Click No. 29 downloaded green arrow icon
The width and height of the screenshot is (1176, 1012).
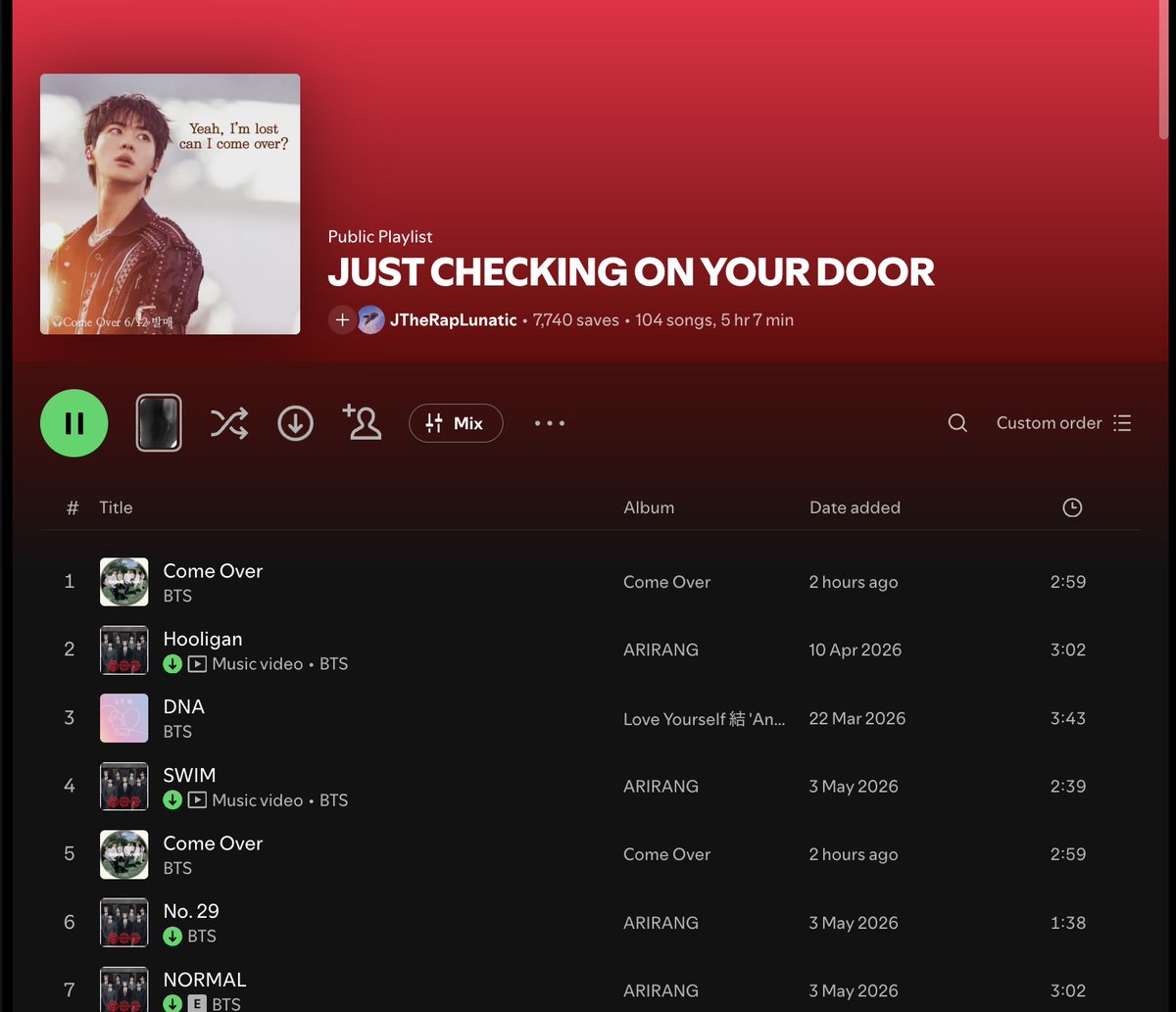(x=172, y=937)
